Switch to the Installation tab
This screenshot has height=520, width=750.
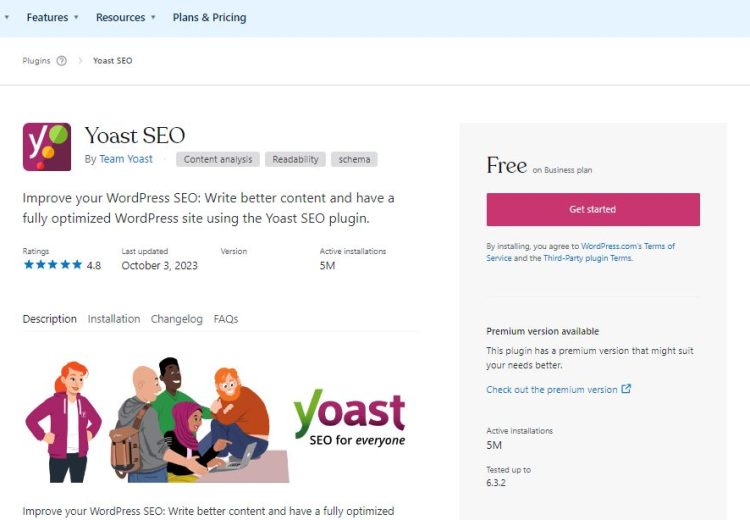point(114,319)
